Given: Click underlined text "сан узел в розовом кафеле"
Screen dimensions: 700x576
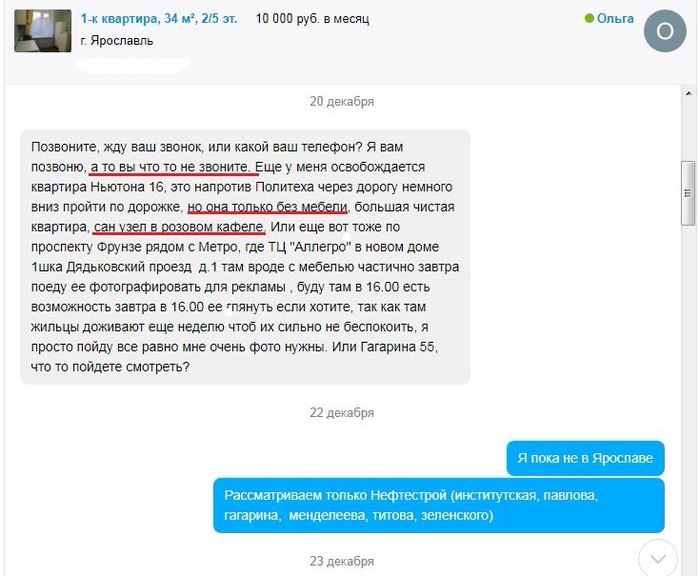Looking at the screenshot, I should (179, 227).
